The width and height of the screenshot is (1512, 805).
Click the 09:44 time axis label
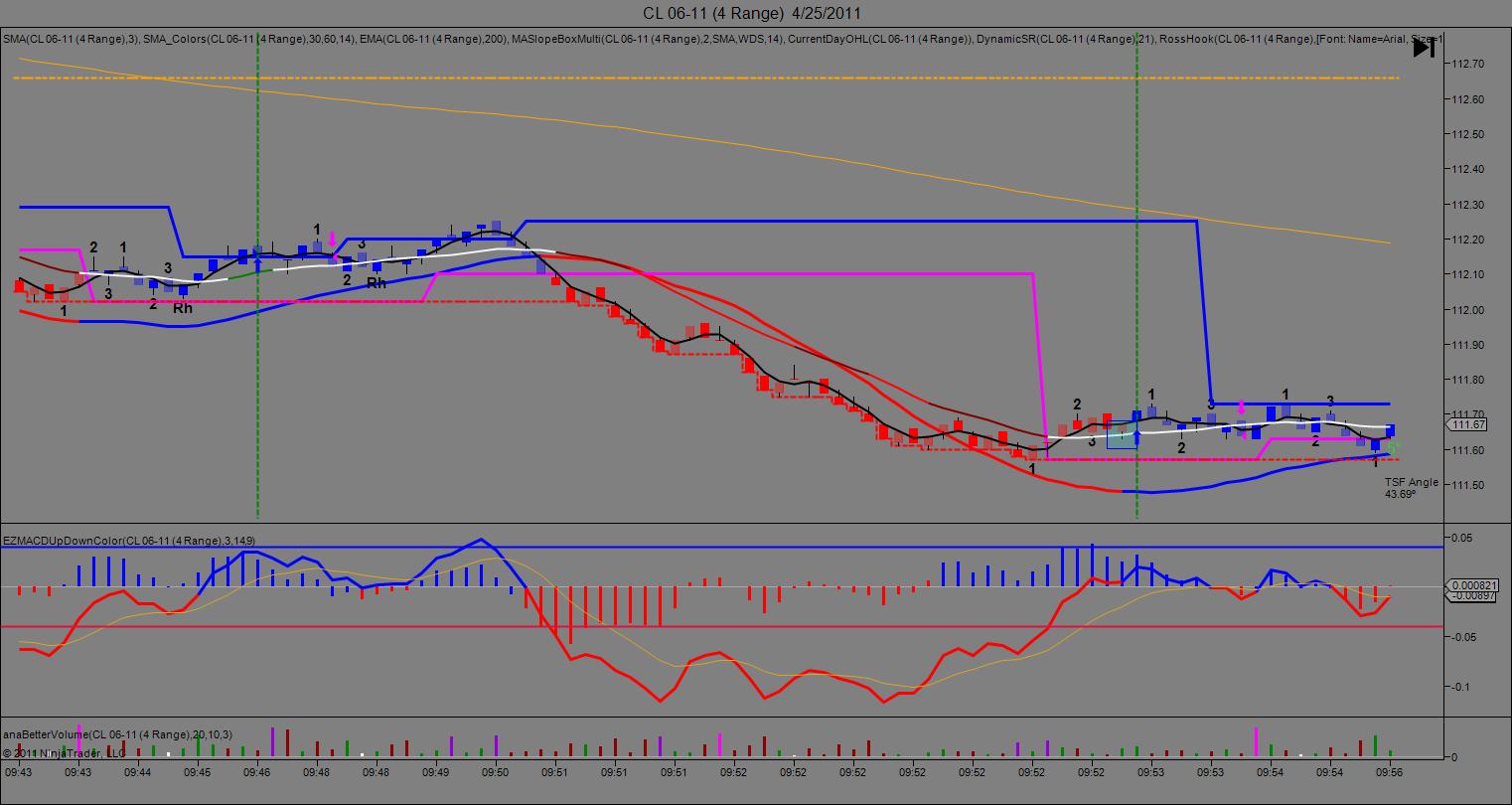(138, 771)
